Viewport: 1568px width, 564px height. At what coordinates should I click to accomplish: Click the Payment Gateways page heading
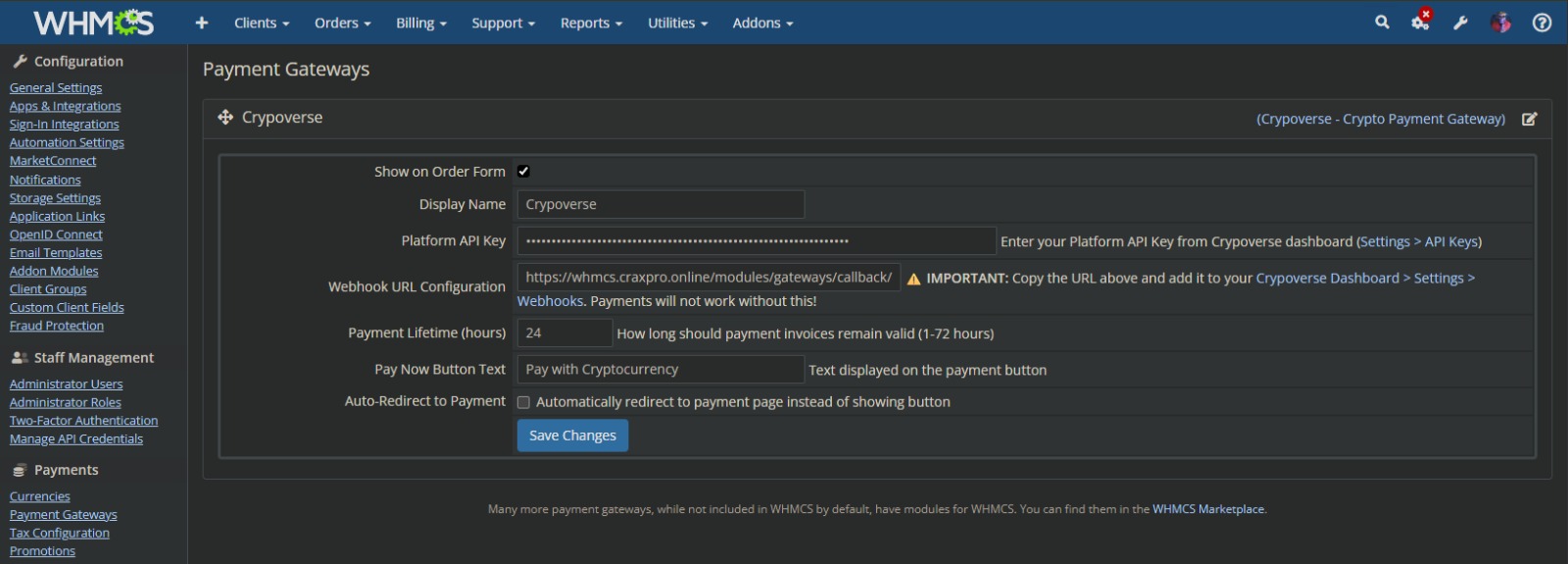coord(286,69)
